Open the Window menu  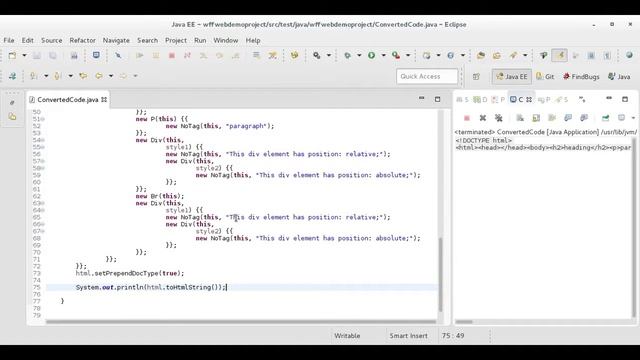tap(226, 40)
